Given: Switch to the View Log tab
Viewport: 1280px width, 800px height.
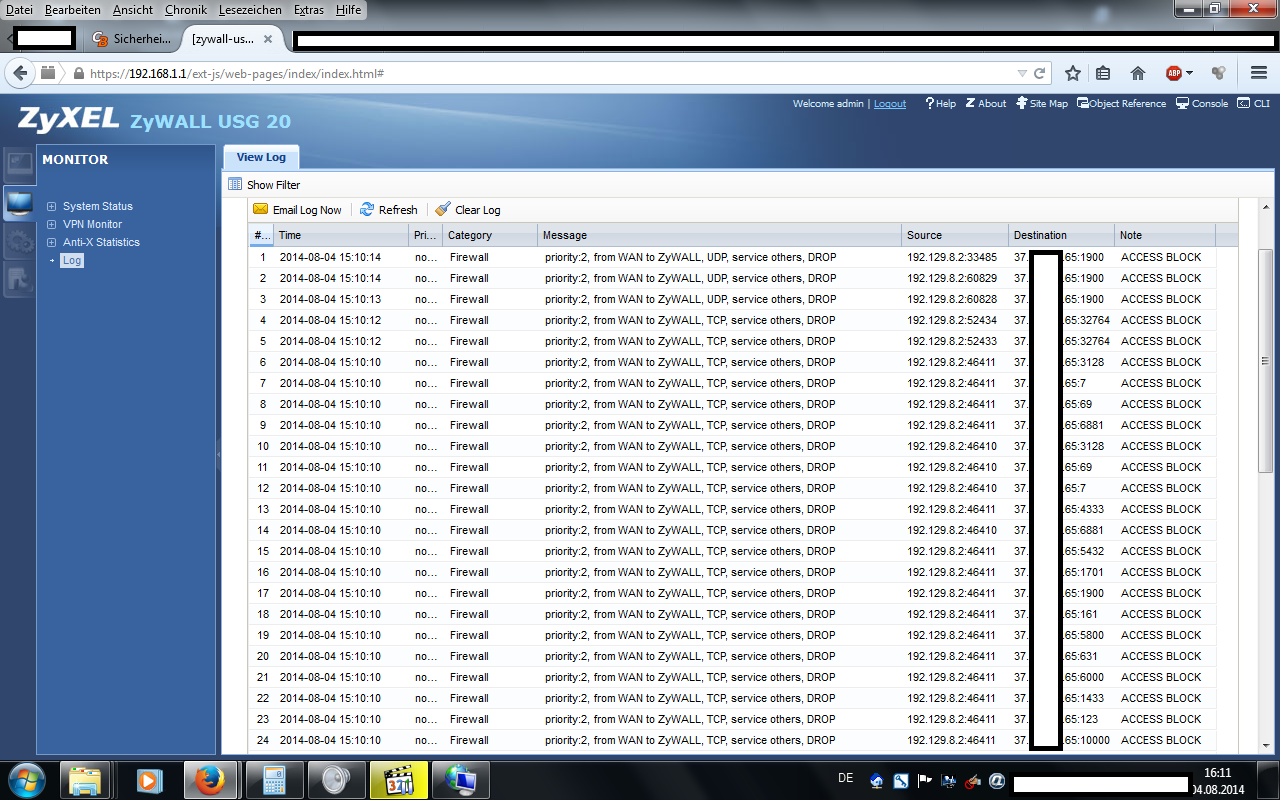Looking at the screenshot, I should (x=261, y=157).
